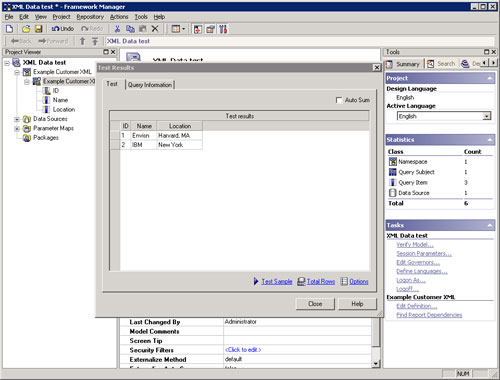The width and height of the screenshot is (500, 380).
Task: Click the Test Sample link
Action: (x=277, y=281)
